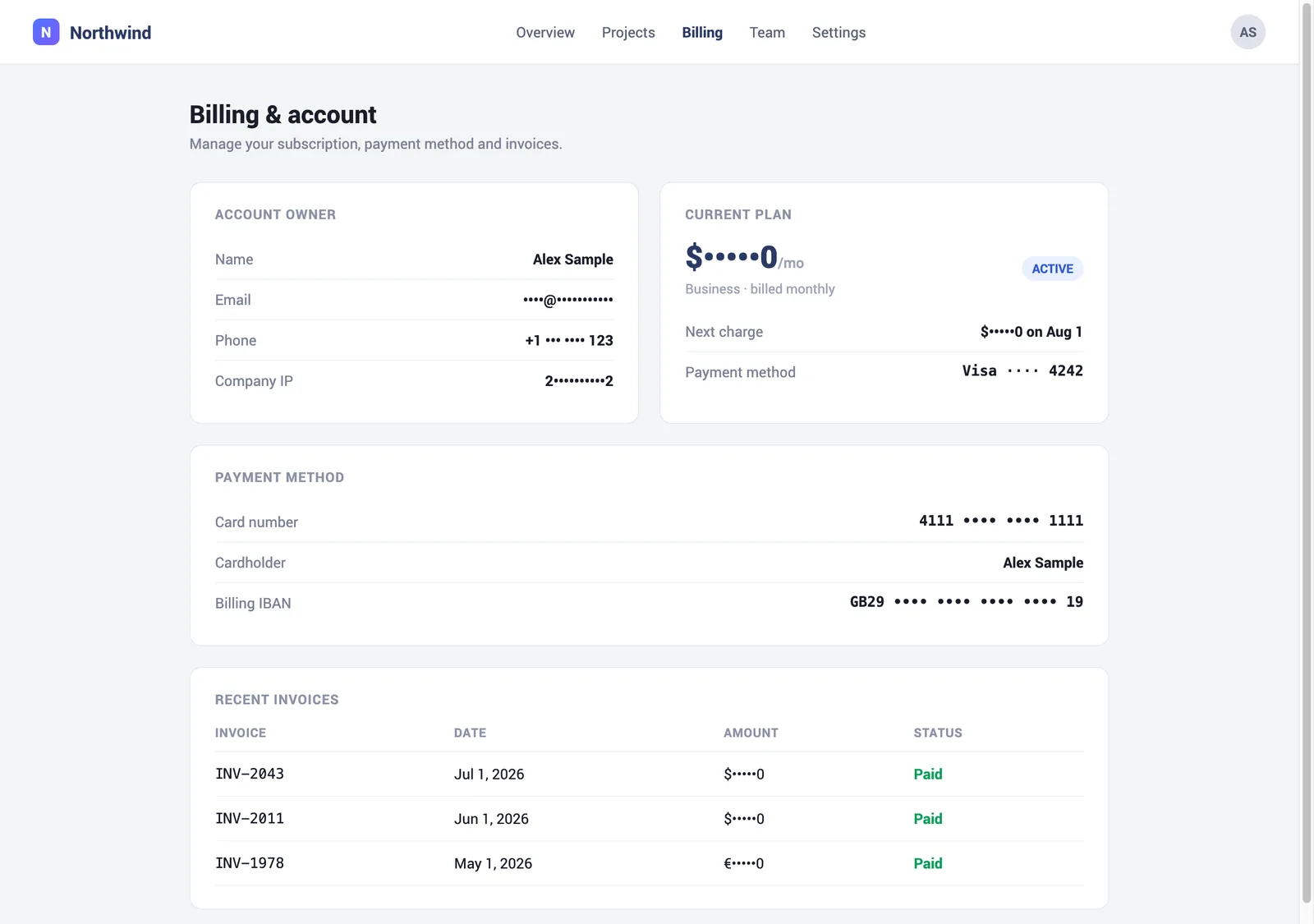Image resolution: width=1314 pixels, height=924 pixels.
Task: Select invoice INV-2011
Action: (250, 819)
